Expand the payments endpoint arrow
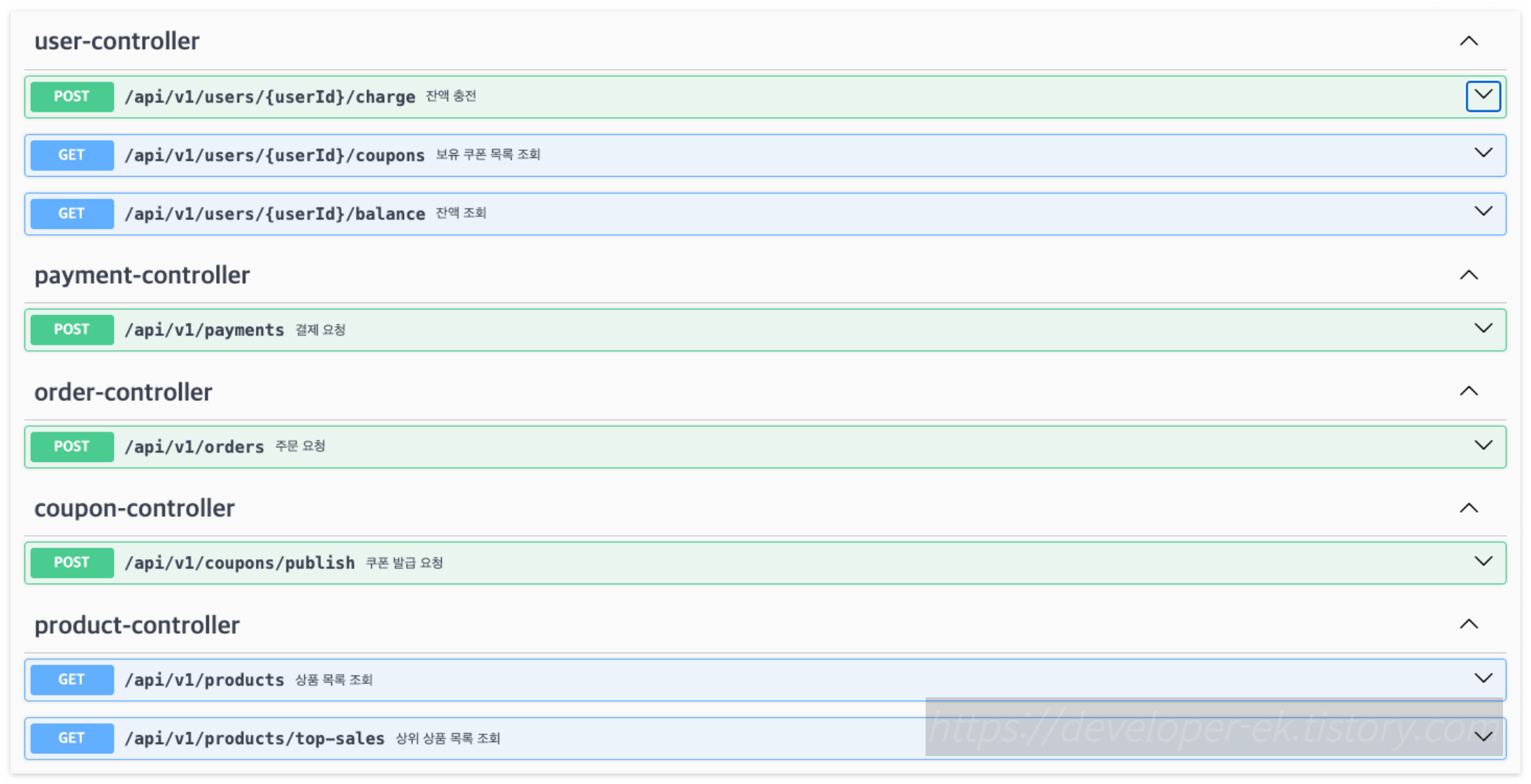The image size is (1531, 784). (1483, 329)
